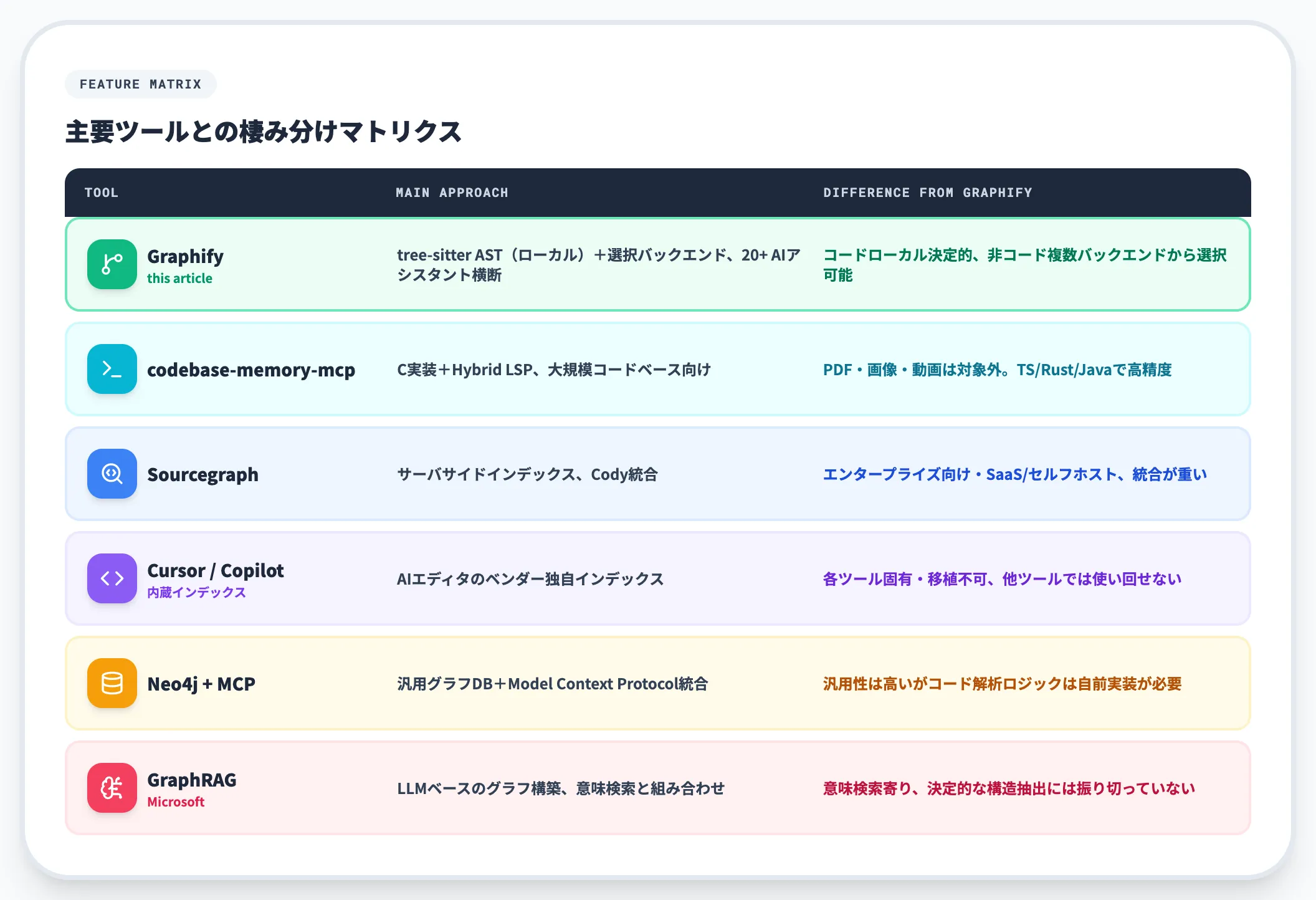Click the teal terminal icon for codebase-memory-mcp
Screen dimensions: 1316x900
click(x=112, y=369)
